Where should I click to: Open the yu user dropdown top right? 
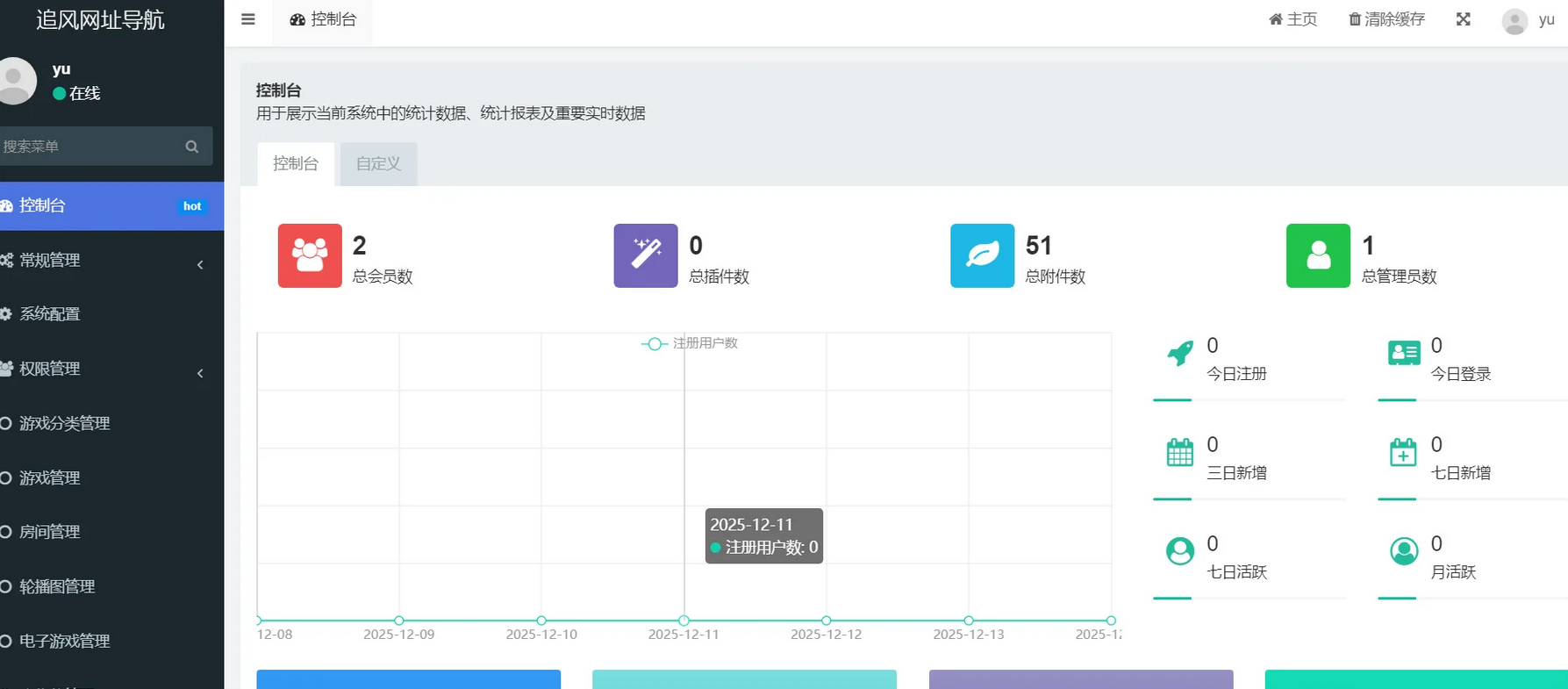pos(1529,20)
